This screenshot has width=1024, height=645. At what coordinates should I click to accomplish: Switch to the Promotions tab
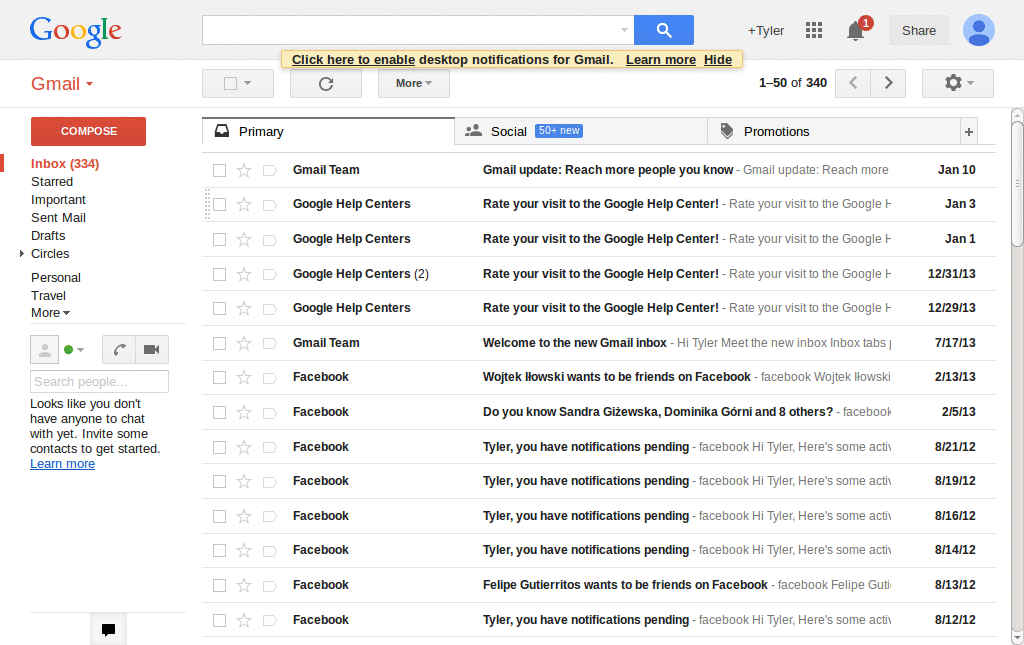(x=834, y=132)
